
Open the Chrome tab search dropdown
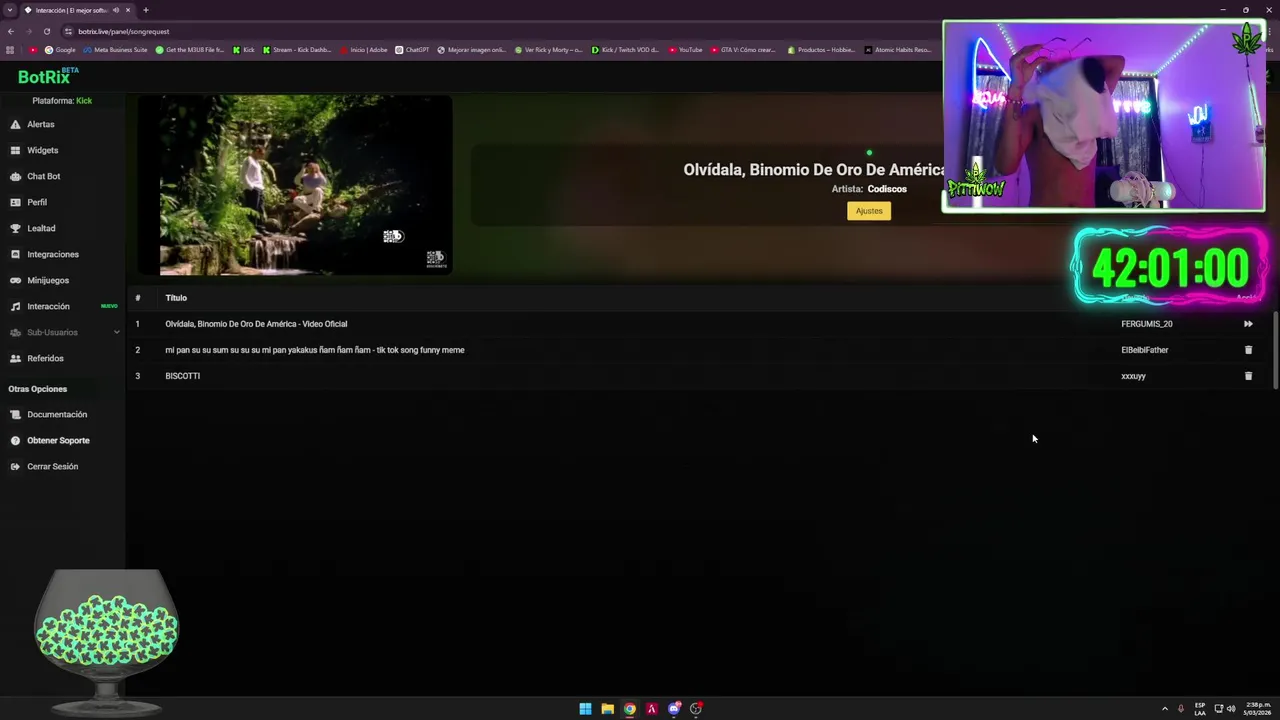(x=9, y=10)
